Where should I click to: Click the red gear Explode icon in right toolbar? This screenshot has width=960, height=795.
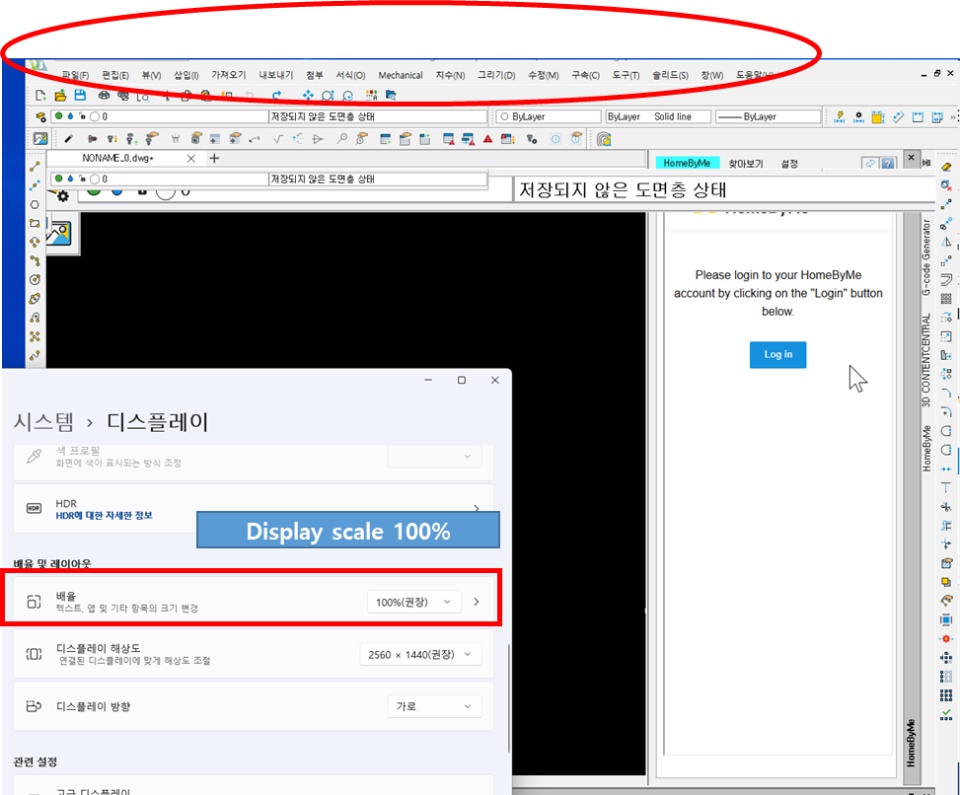pyautogui.click(x=946, y=638)
